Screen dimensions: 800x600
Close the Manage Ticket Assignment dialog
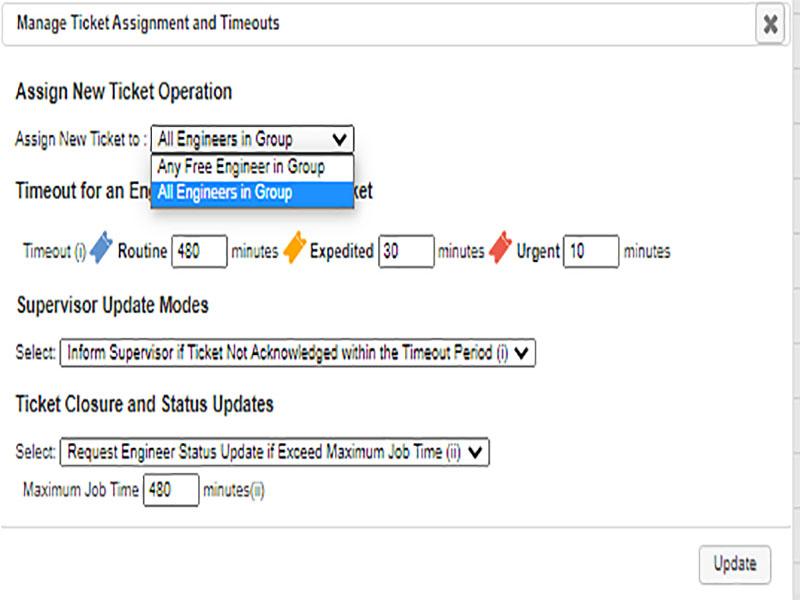click(x=770, y=25)
